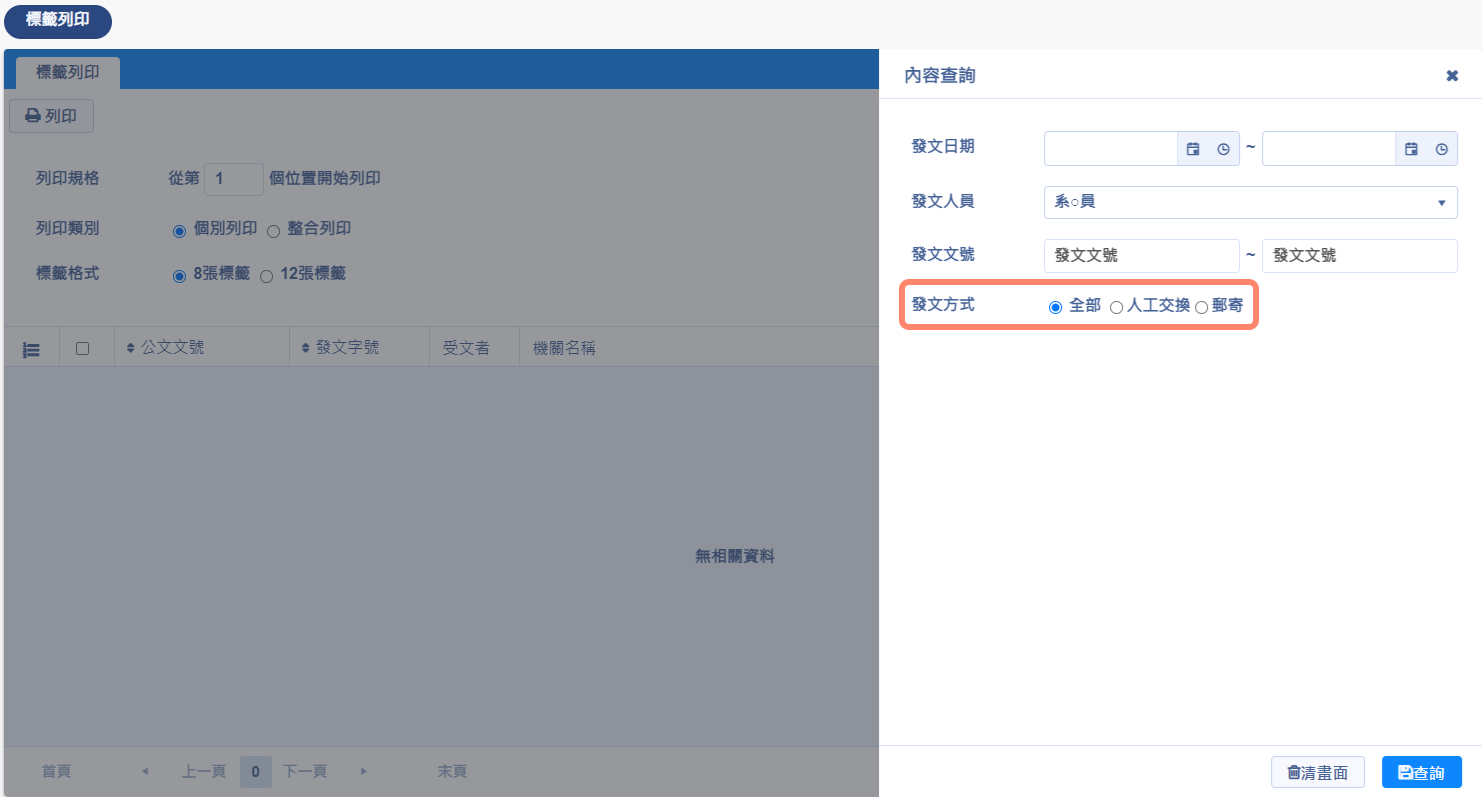
Task: Choose 整合列印 print type
Action: click(x=273, y=230)
